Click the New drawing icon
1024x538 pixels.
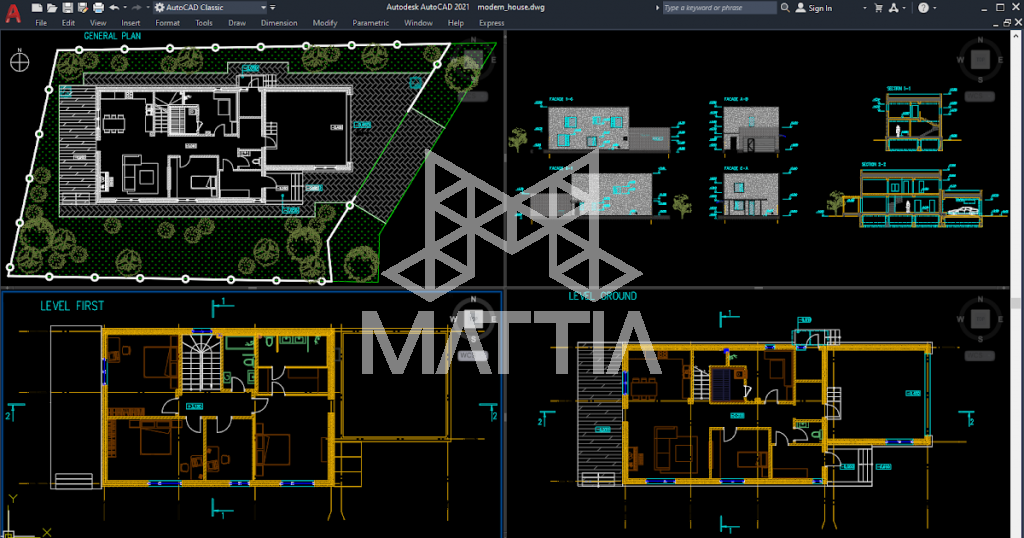pyautogui.click(x=37, y=7)
